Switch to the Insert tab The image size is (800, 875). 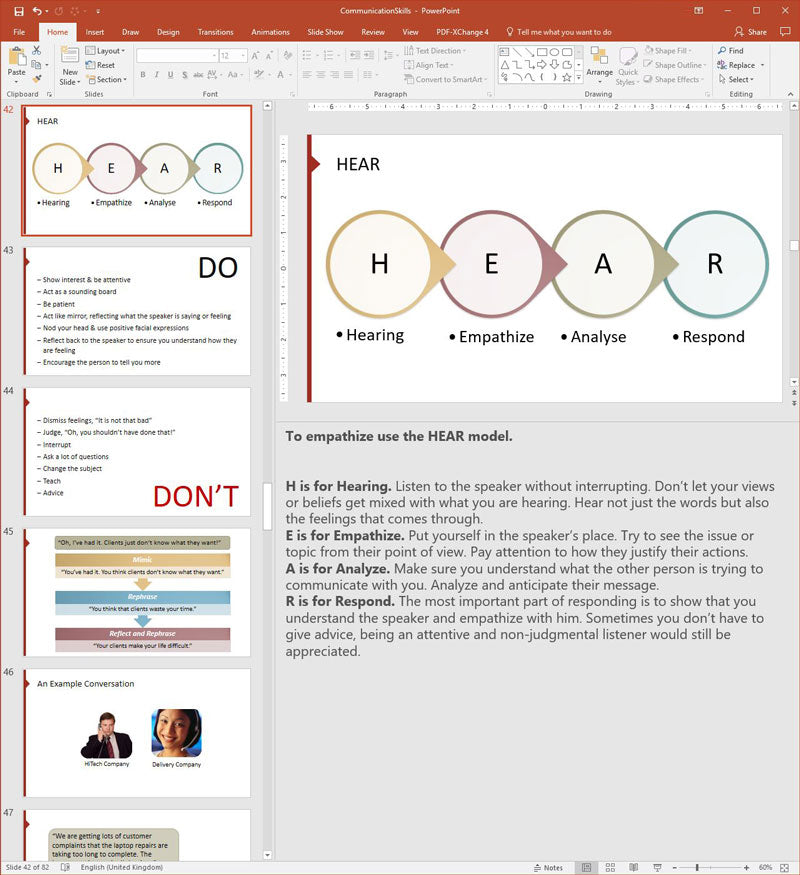coord(95,32)
